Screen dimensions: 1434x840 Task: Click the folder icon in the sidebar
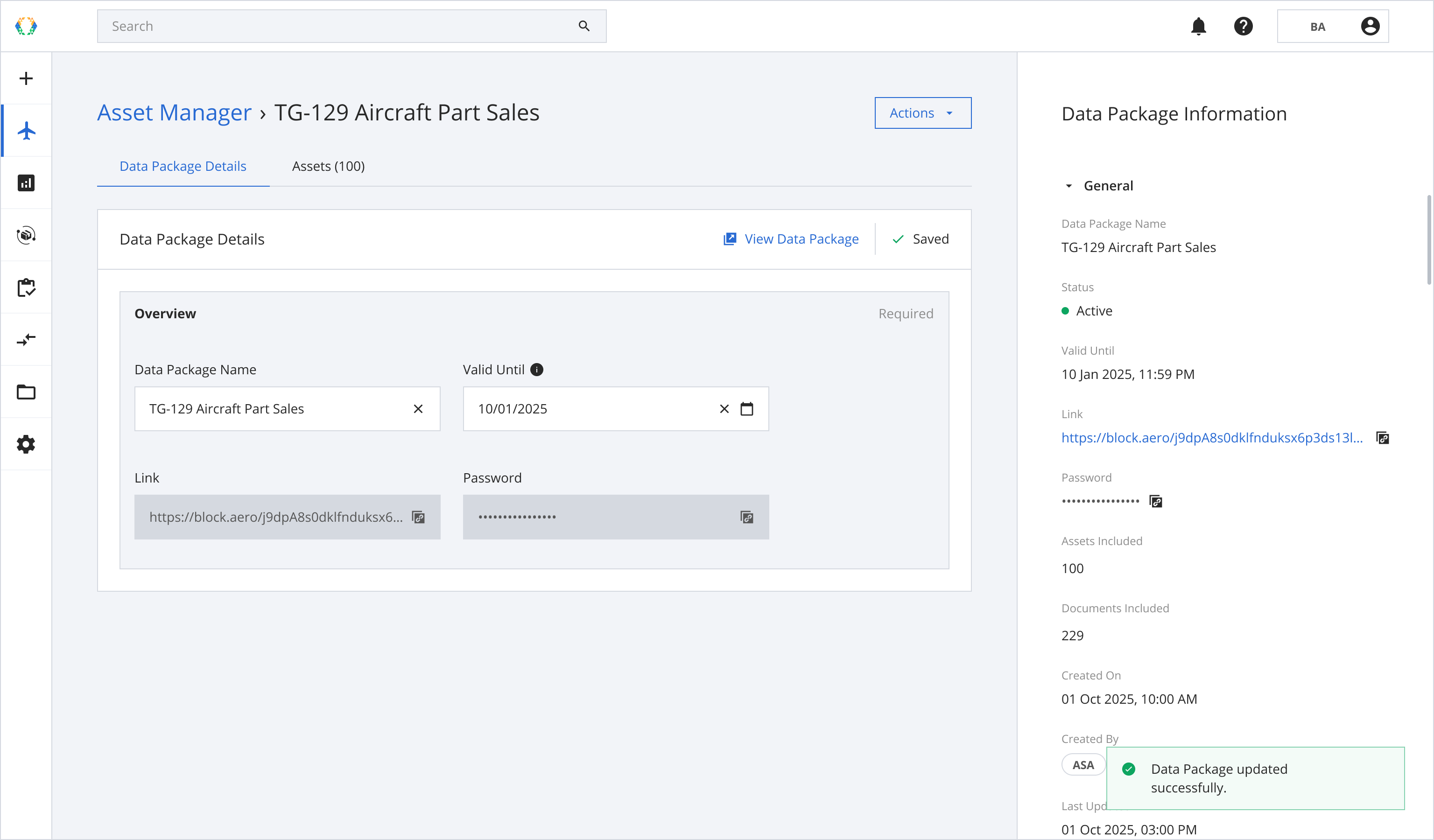(26, 392)
